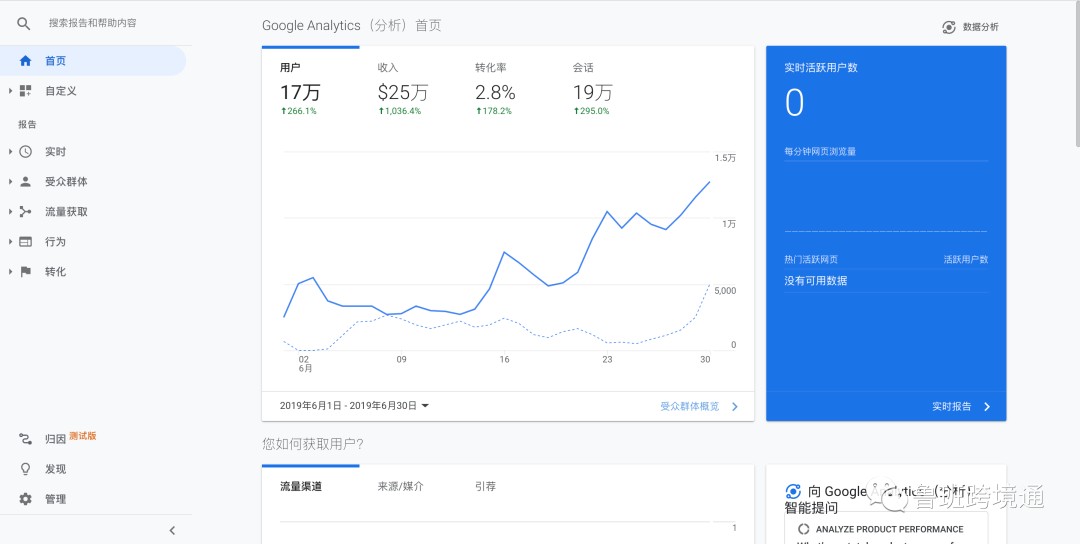Collapse the left sidebar with the chevron
Image resolution: width=1080 pixels, height=544 pixels.
pos(172,530)
